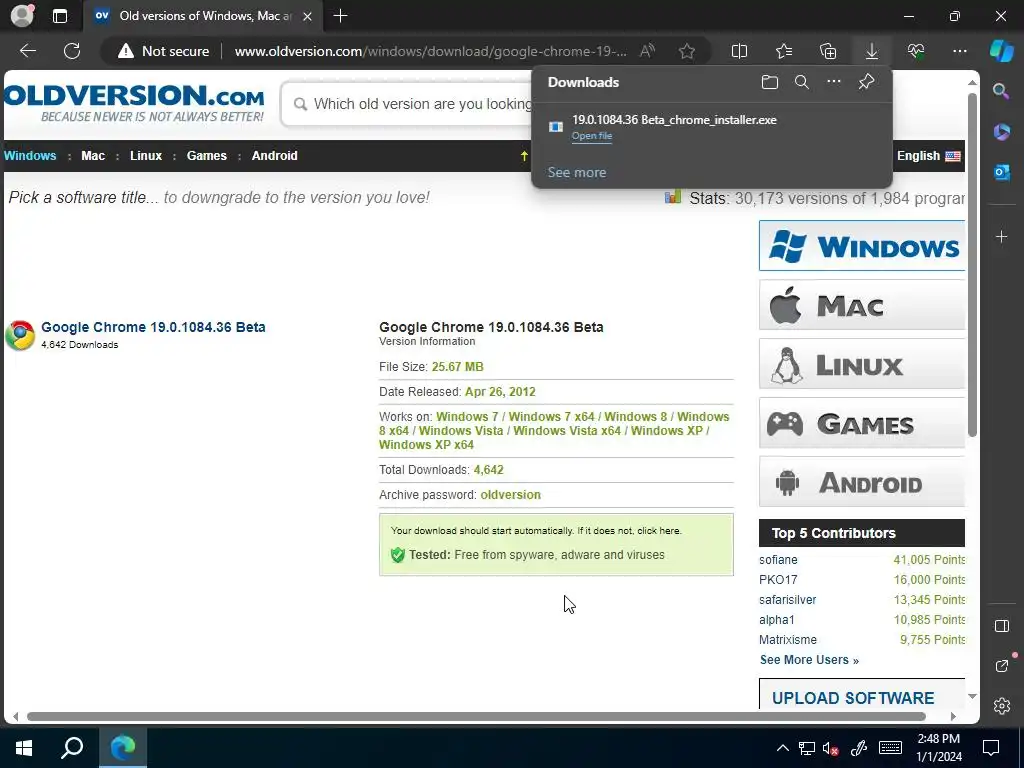Click the Edge icon in taskbar
The width and height of the screenshot is (1024, 768).
coord(123,747)
